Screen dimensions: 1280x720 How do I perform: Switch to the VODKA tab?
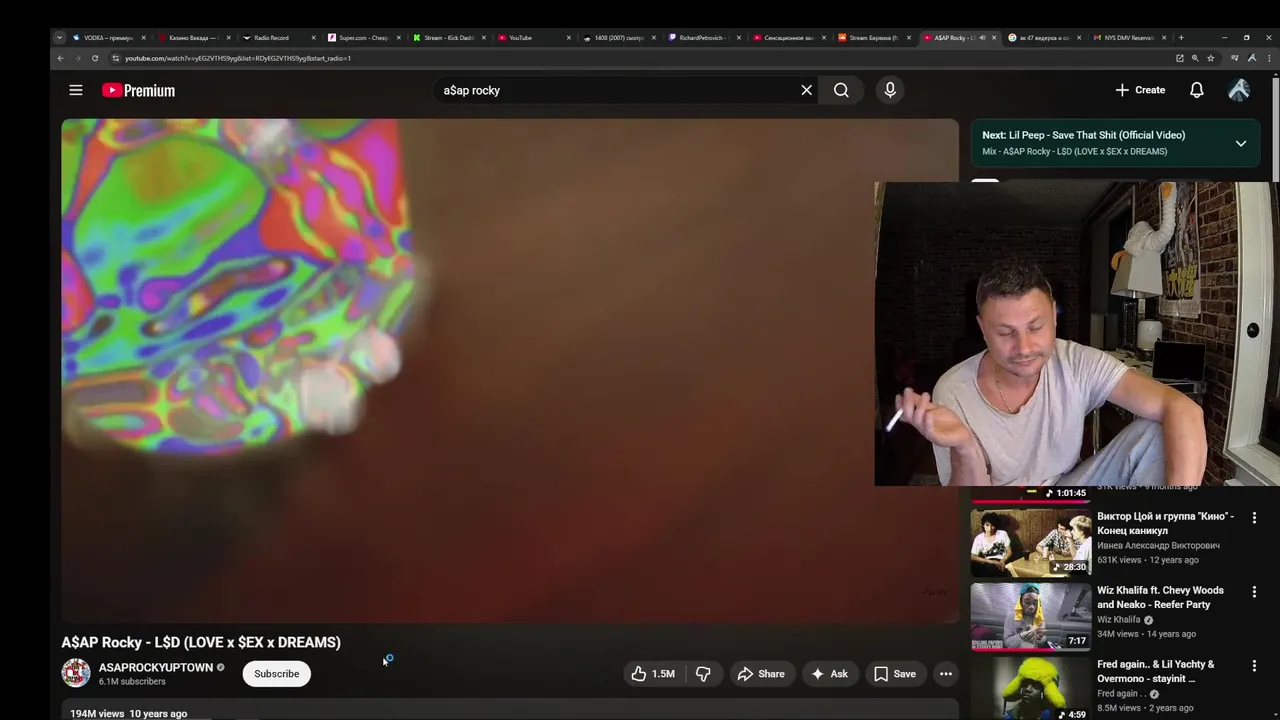110,37
